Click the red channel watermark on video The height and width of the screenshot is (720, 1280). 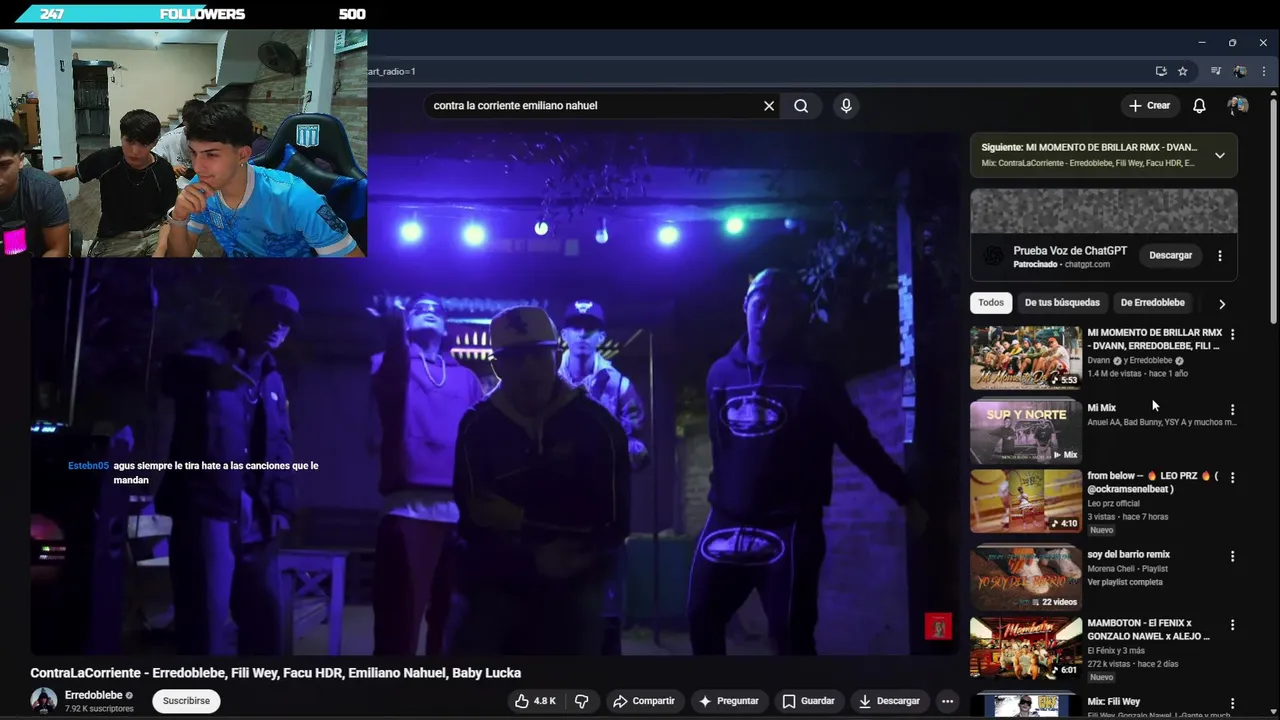coord(938,626)
